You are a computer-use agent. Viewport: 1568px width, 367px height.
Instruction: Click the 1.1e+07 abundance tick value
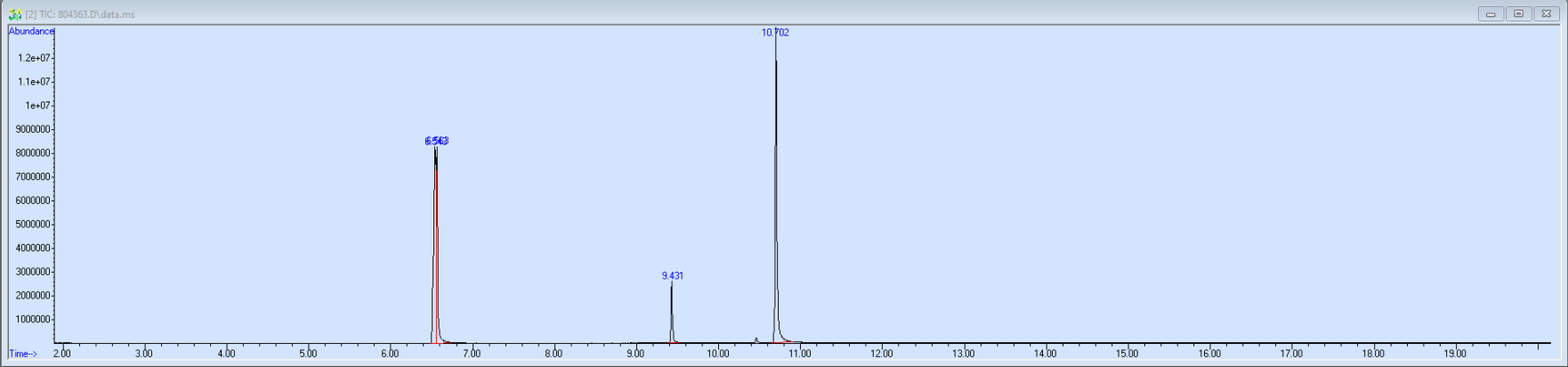click(x=34, y=82)
